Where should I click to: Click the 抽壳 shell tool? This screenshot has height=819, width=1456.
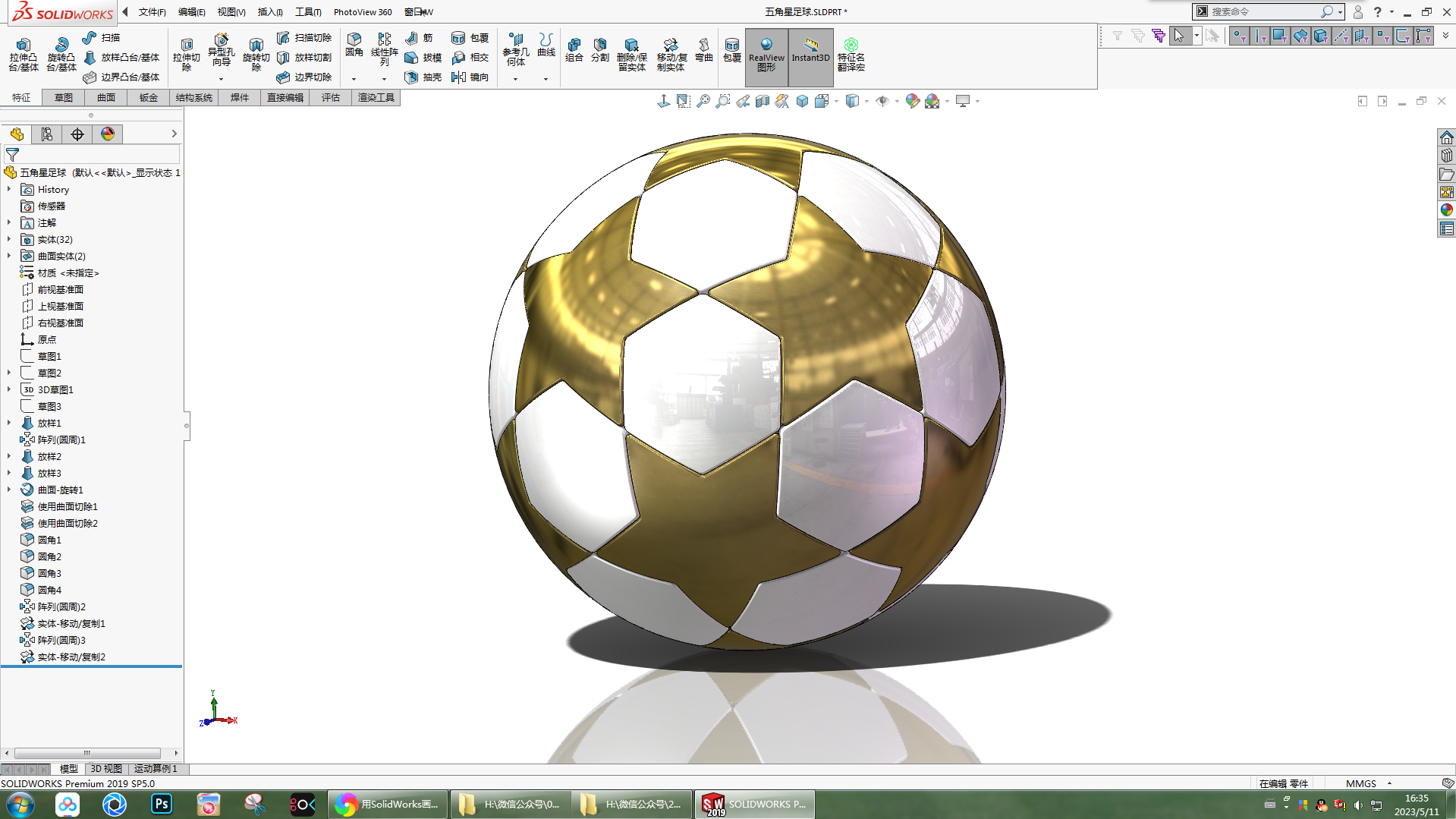[423, 77]
